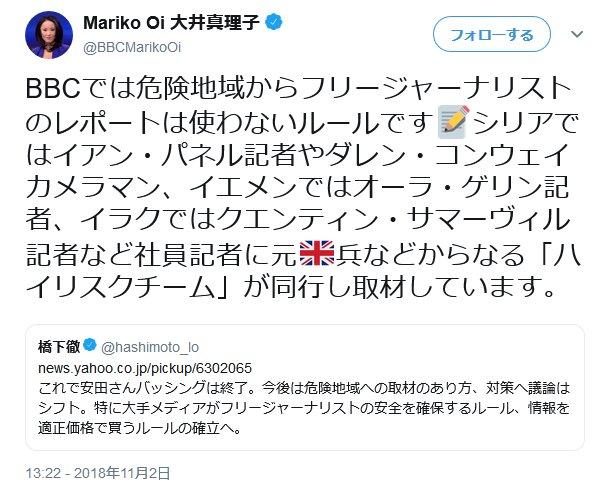Click the フォローする follow button

click(491, 34)
